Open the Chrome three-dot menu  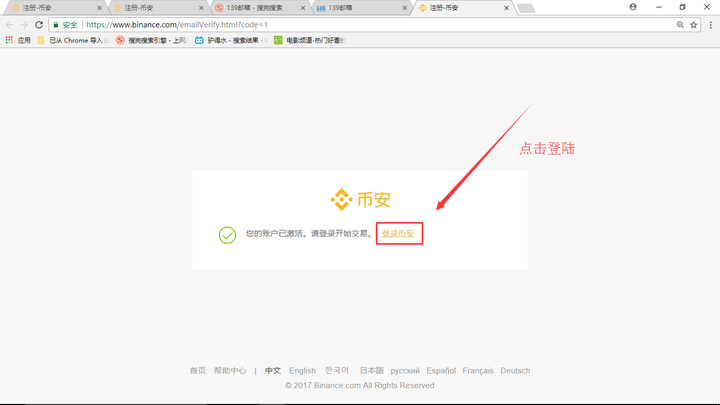pyautogui.click(x=710, y=25)
